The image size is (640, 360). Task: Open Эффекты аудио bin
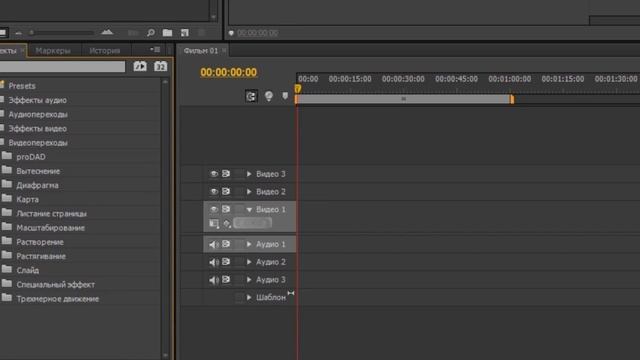[x=38, y=100]
